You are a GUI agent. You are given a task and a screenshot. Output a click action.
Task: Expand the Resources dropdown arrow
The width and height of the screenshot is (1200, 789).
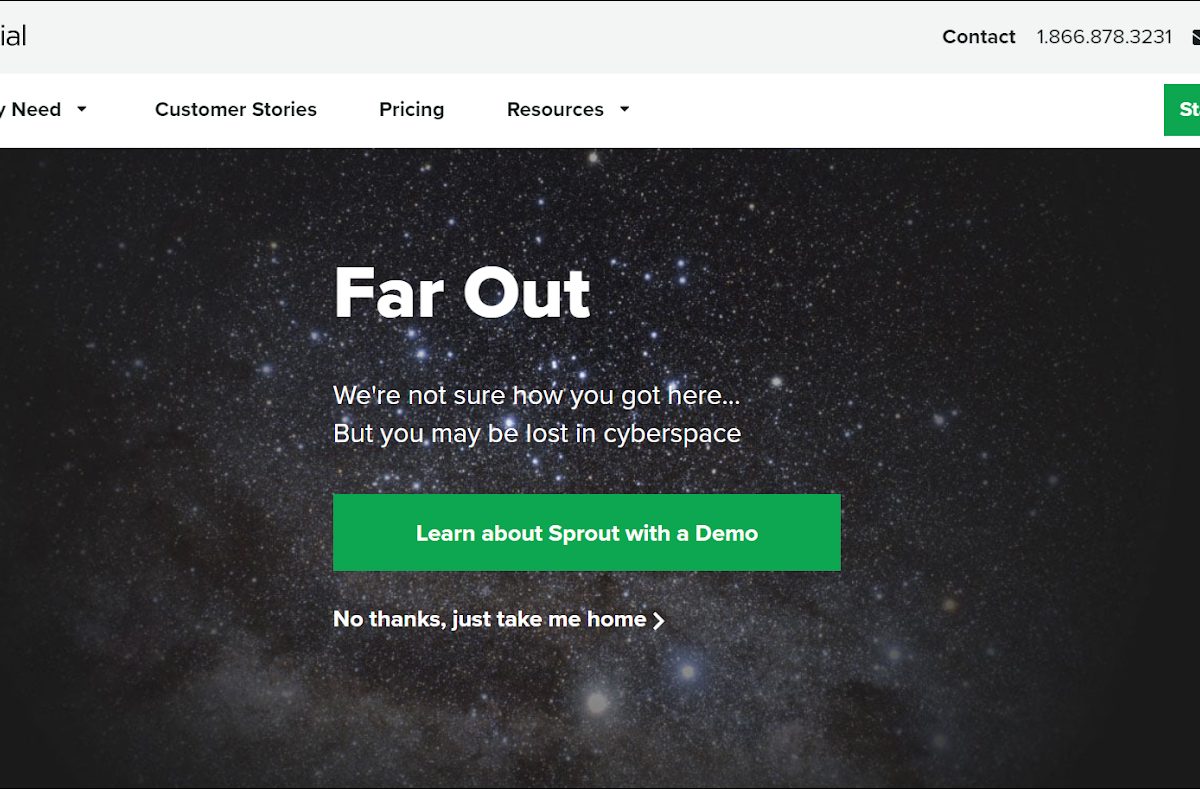pos(625,109)
